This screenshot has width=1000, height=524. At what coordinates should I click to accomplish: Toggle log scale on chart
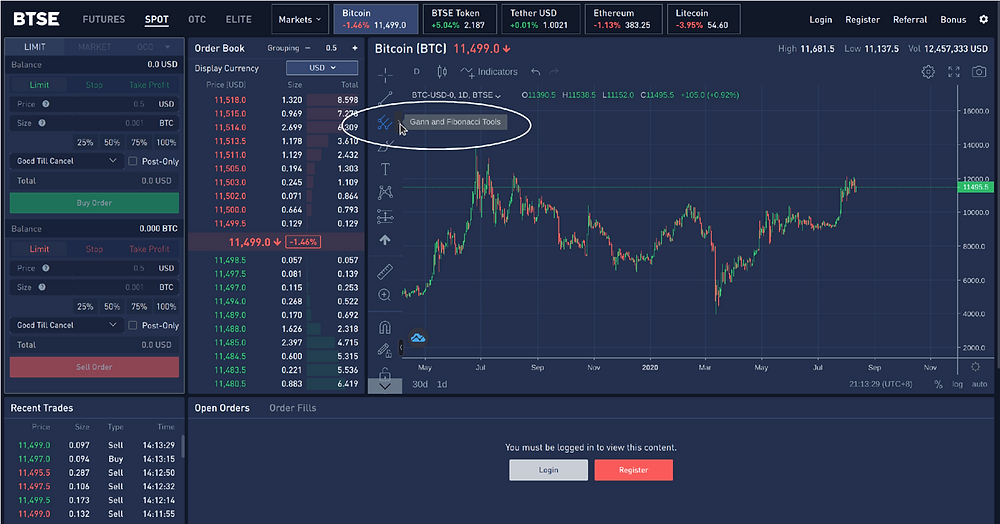click(957, 384)
